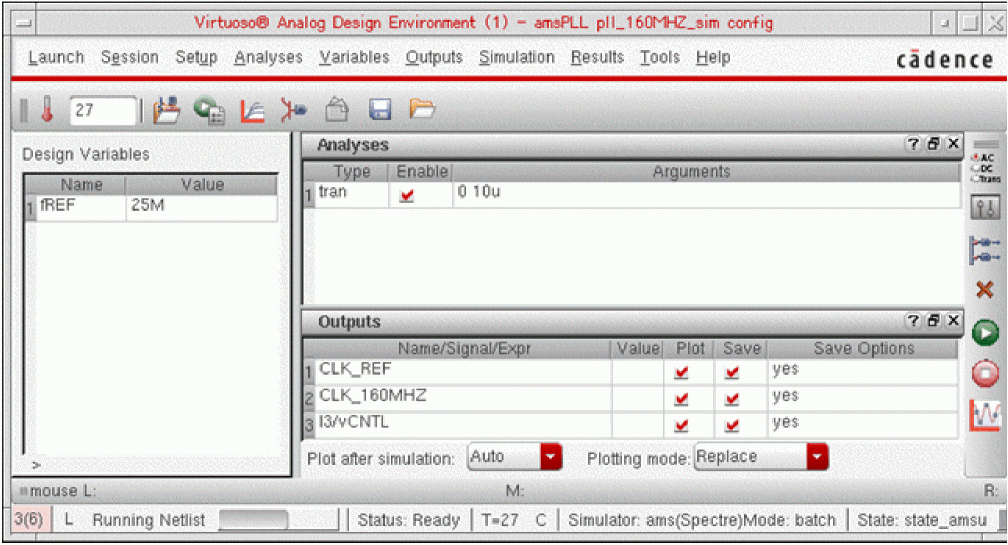Toggle Plot checkbox for I3/vCNTL
This screenshot has height=545, width=1008.
pos(681,425)
